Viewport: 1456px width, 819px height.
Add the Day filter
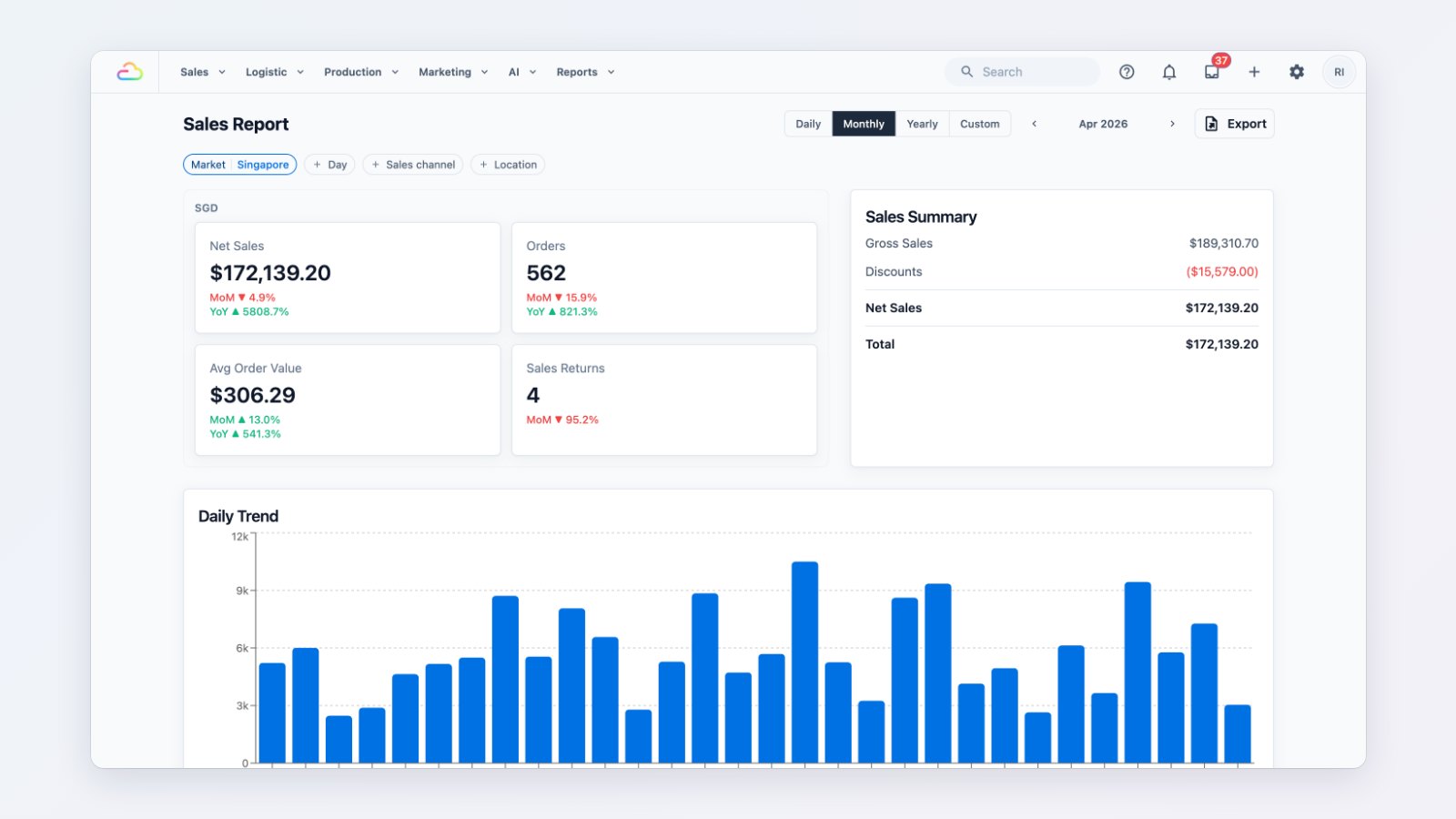[329, 165]
